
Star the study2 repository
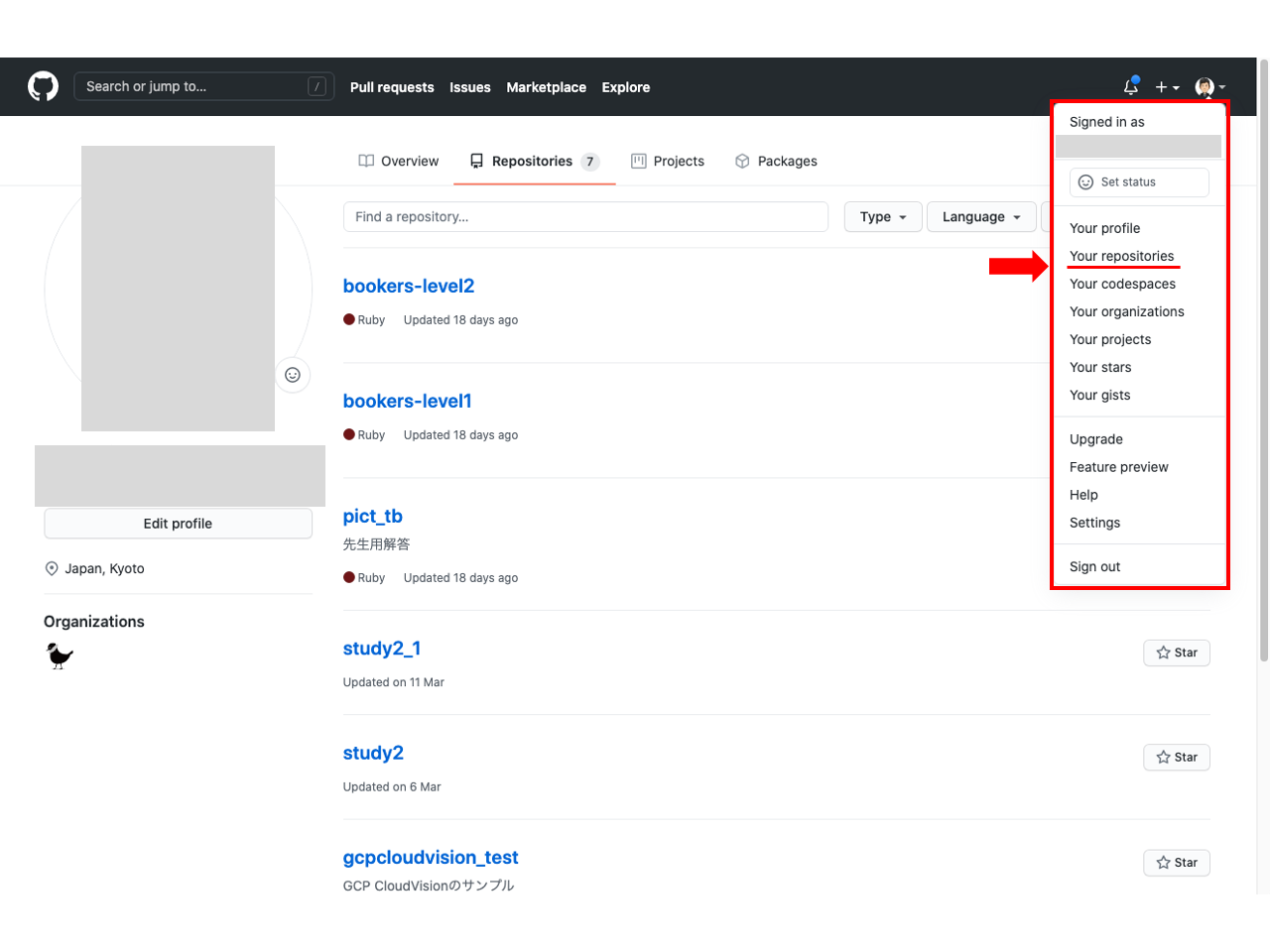coord(1177,757)
